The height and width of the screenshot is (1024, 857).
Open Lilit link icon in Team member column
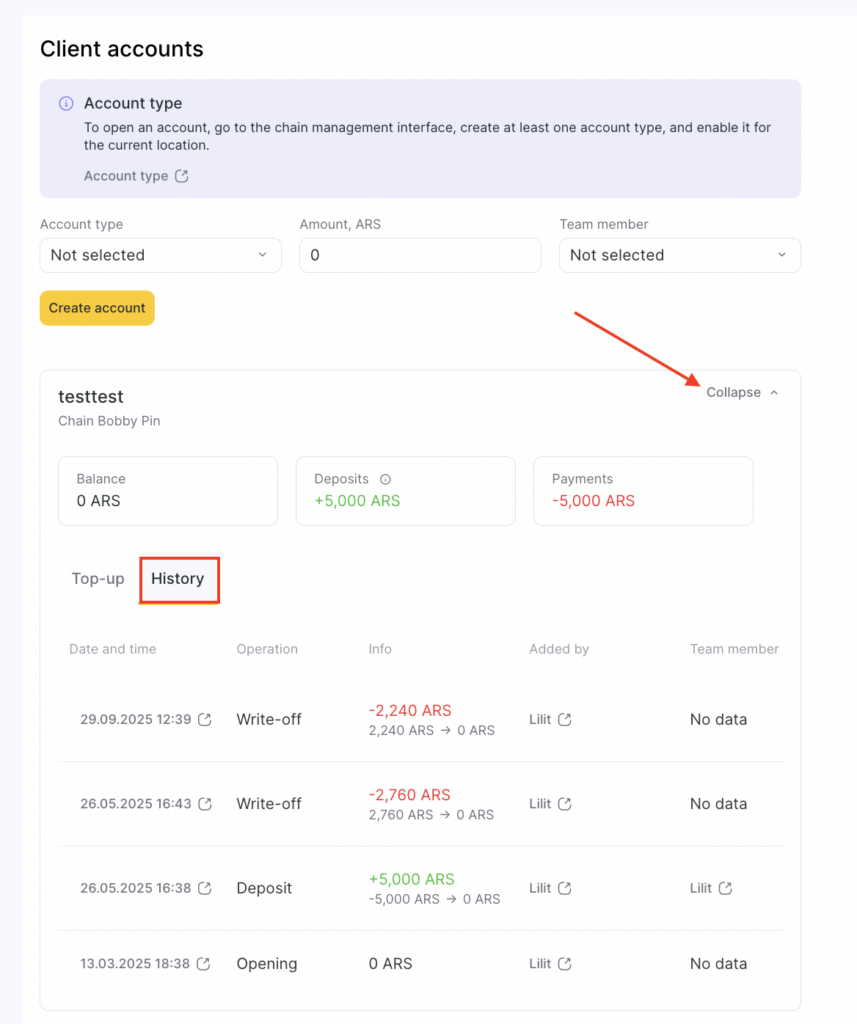[726, 888]
